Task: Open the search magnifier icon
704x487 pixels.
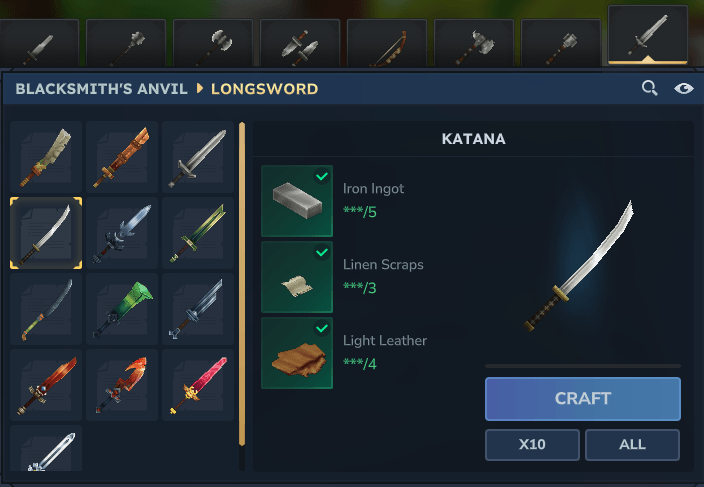Action: (649, 88)
